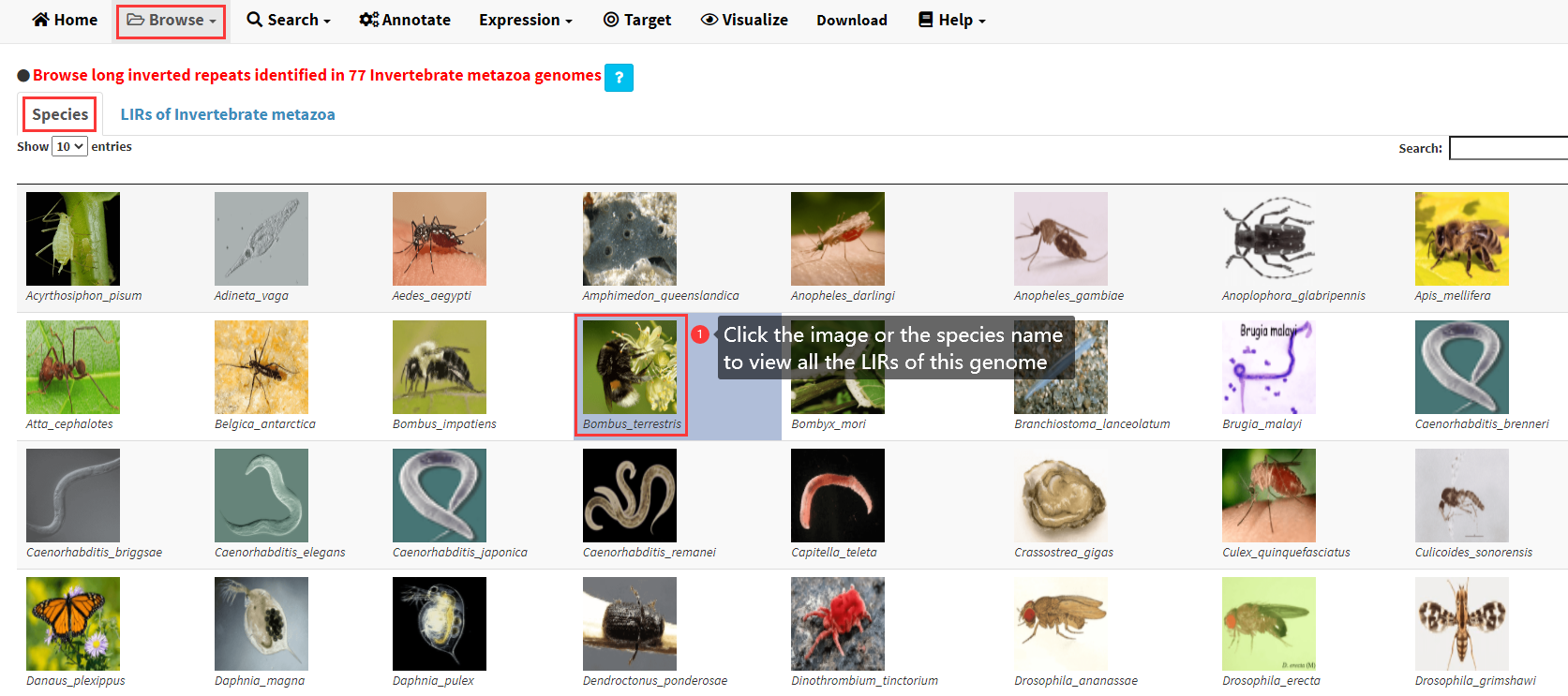Open the Visualize page
Viewport: 1568px width, 696px height.
pyautogui.click(x=744, y=20)
